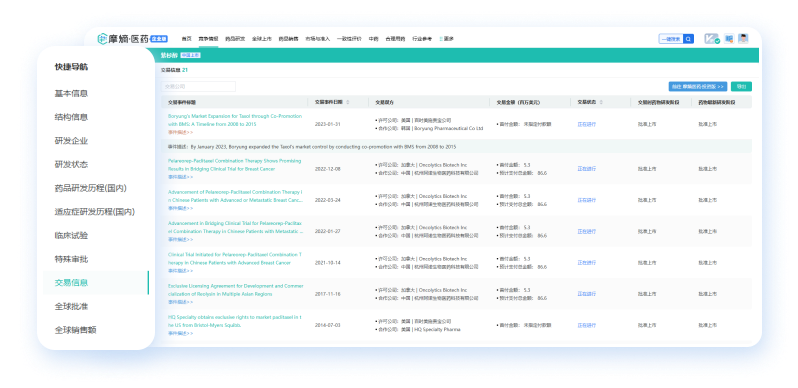The height and width of the screenshot is (388, 798).
Task: Select 临床试验 in quick navigation
Action: click(x=71, y=235)
